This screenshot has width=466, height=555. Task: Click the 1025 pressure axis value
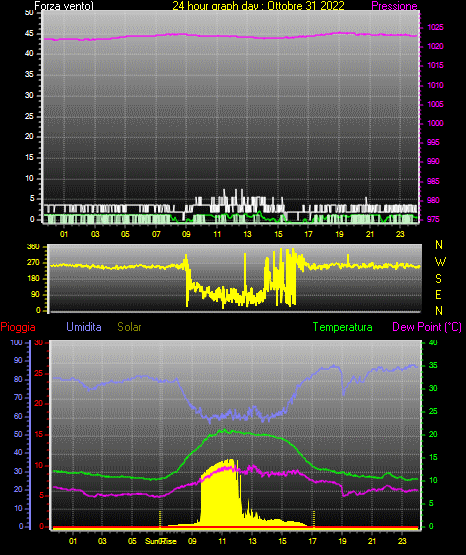[x=435, y=27]
